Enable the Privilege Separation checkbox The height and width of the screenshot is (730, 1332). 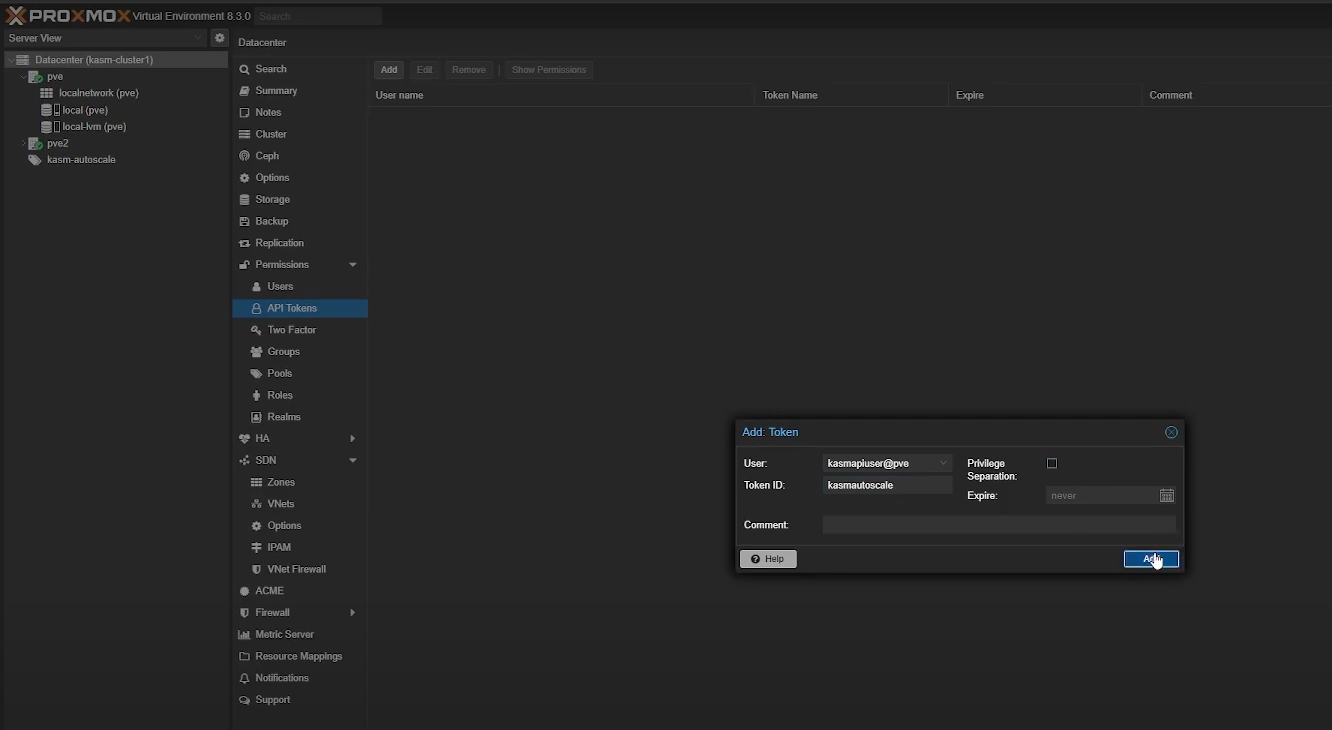(x=1052, y=463)
